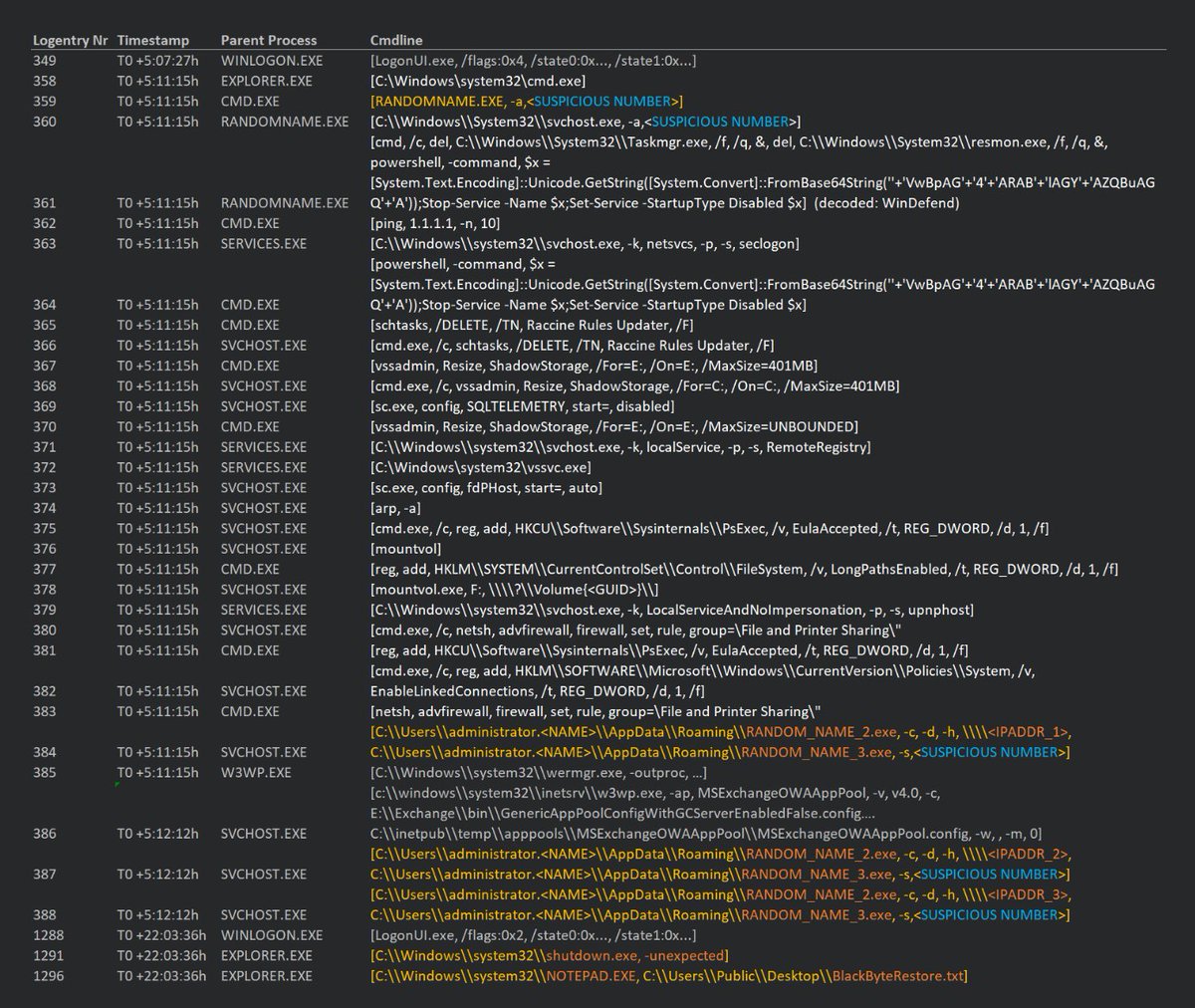Screen dimensions: 1195x1008
Task: Click CMD.EXE parent process in row 362
Action: 250,223
